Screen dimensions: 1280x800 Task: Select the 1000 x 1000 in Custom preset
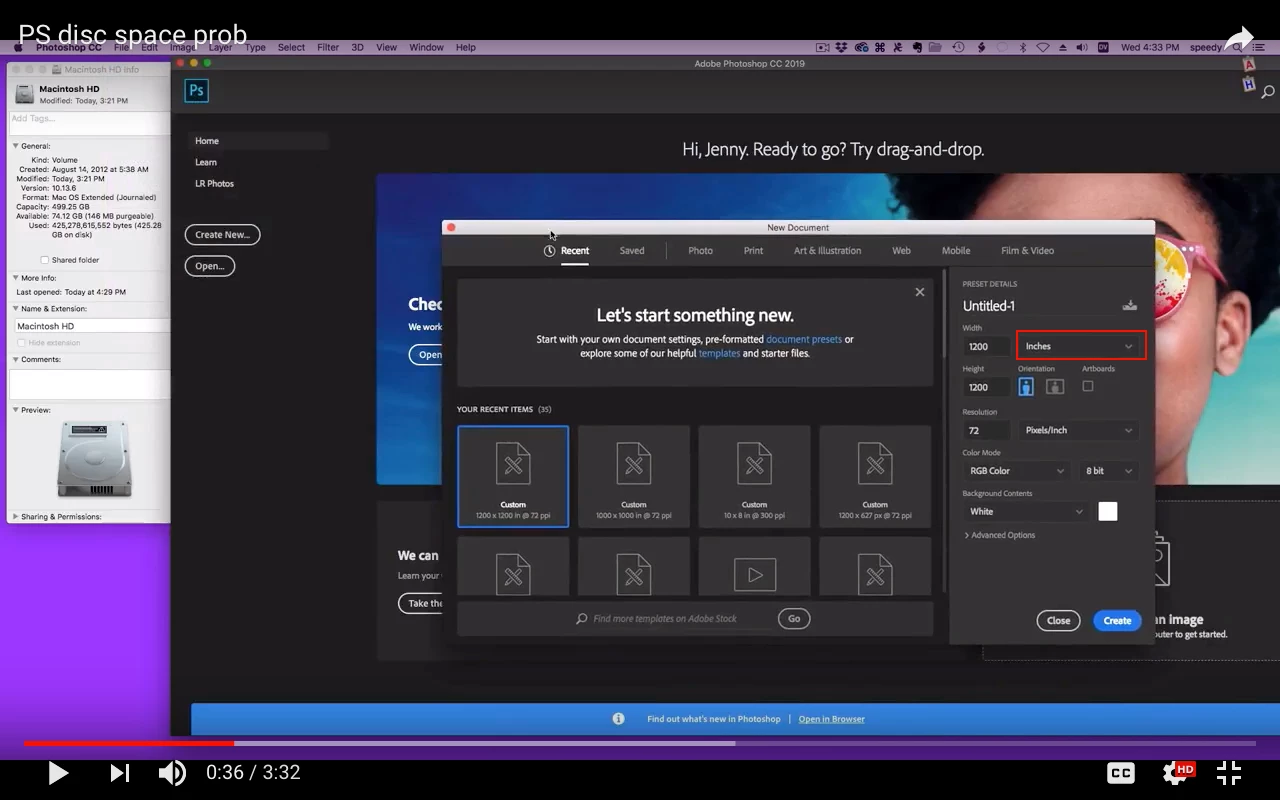click(x=634, y=476)
